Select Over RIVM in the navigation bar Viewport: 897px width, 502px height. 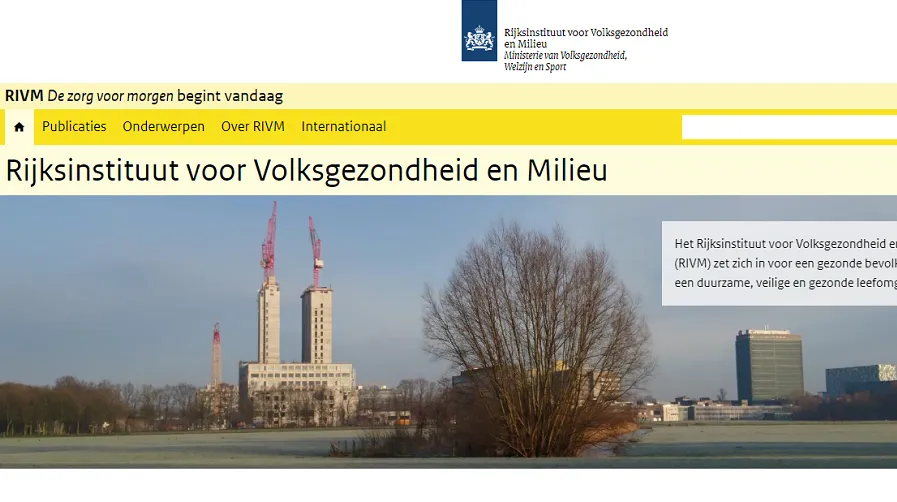click(253, 126)
